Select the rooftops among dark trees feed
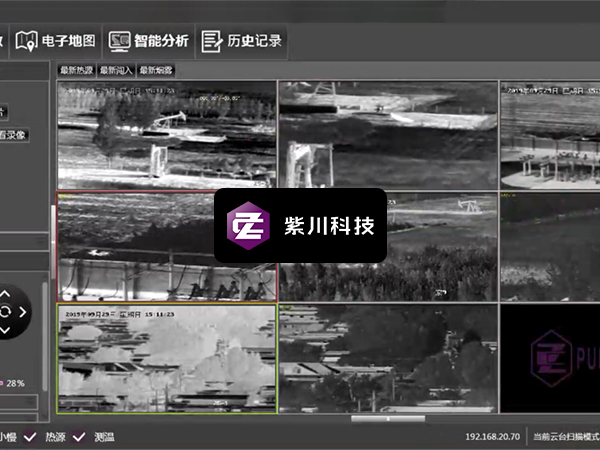This screenshot has height=450, width=600. pyautogui.click(x=388, y=359)
